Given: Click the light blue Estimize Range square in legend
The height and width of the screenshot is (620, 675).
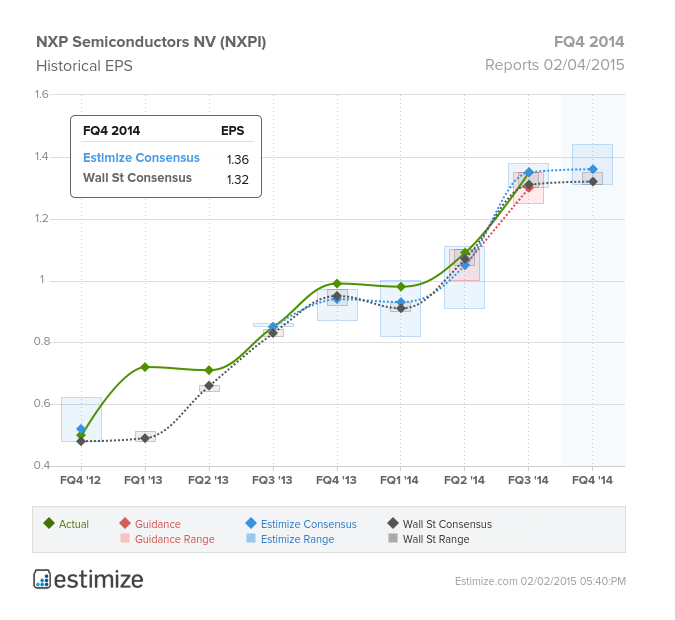Looking at the screenshot, I should click(251, 538).
